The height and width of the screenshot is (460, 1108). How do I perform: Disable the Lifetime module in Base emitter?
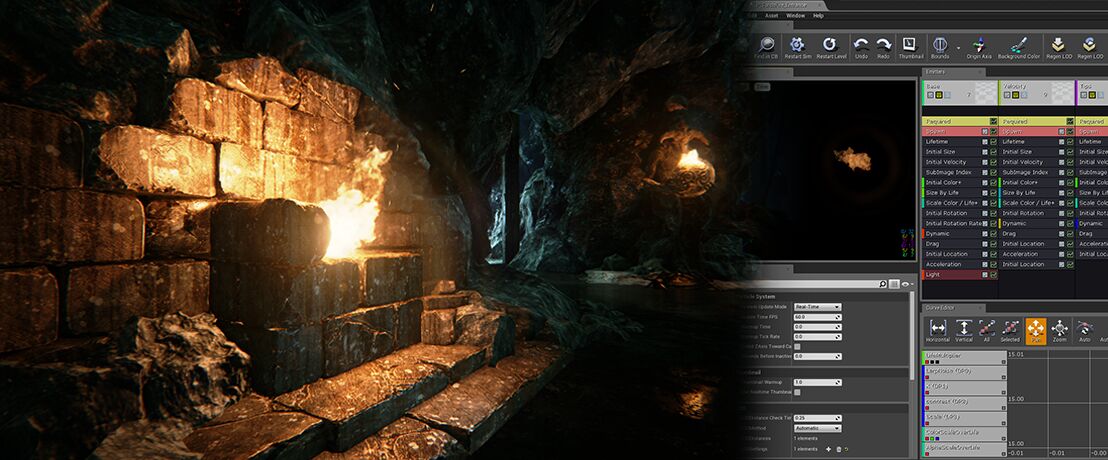(993, 142)
